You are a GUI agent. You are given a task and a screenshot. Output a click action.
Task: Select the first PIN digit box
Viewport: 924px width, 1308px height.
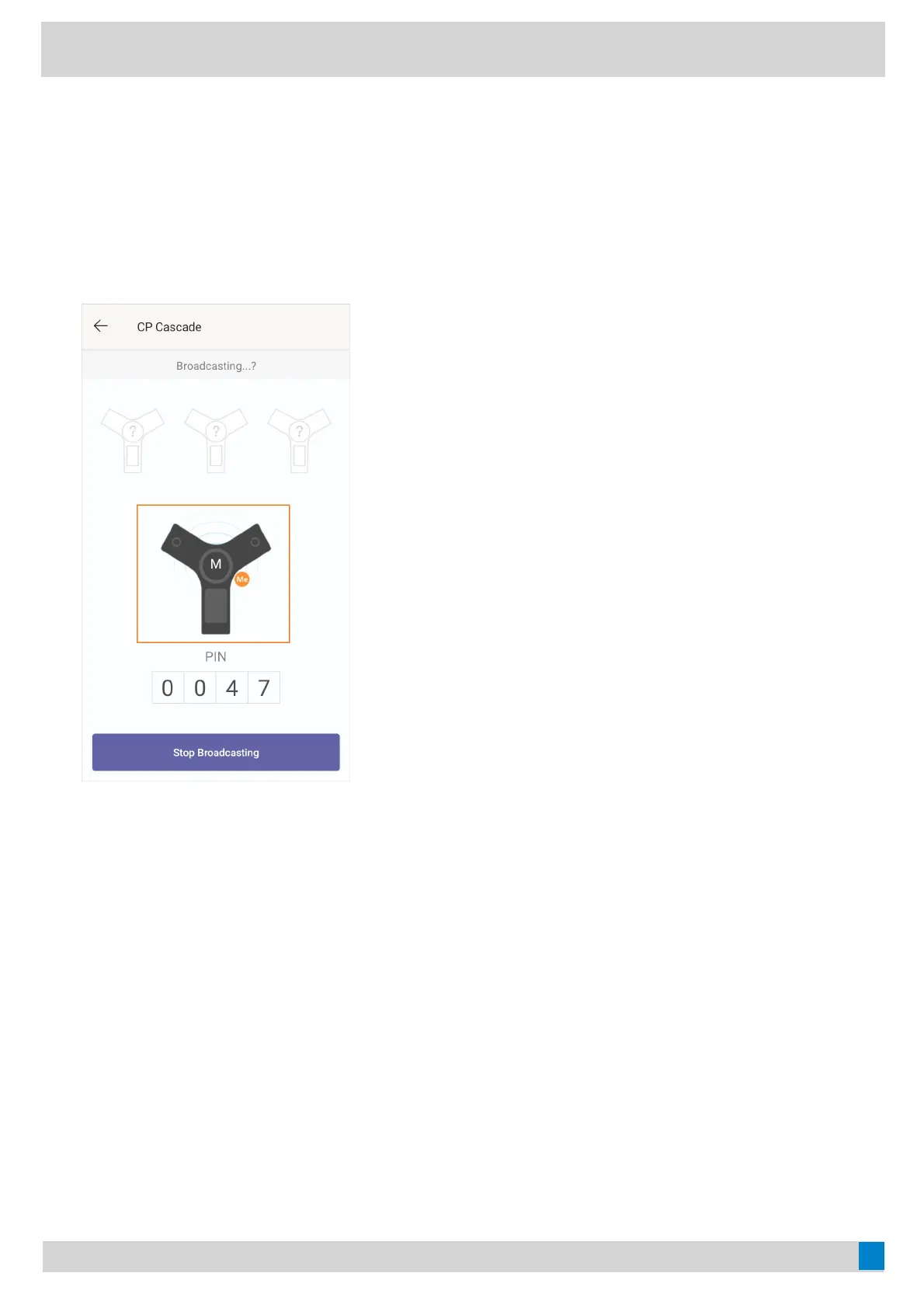[168, 687]
